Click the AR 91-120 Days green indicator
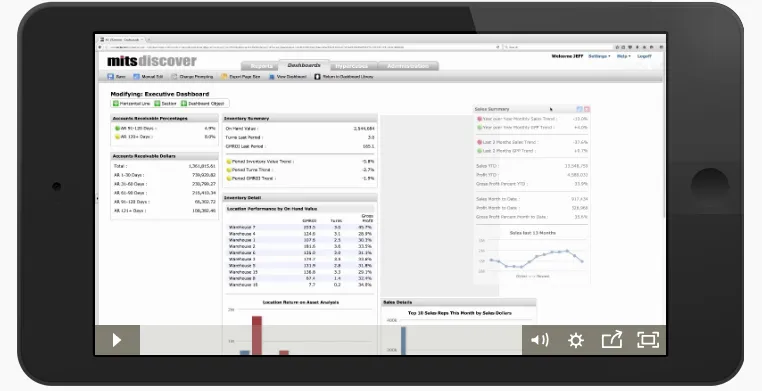Viewport: 762px width, 391px height. (117, 129)
